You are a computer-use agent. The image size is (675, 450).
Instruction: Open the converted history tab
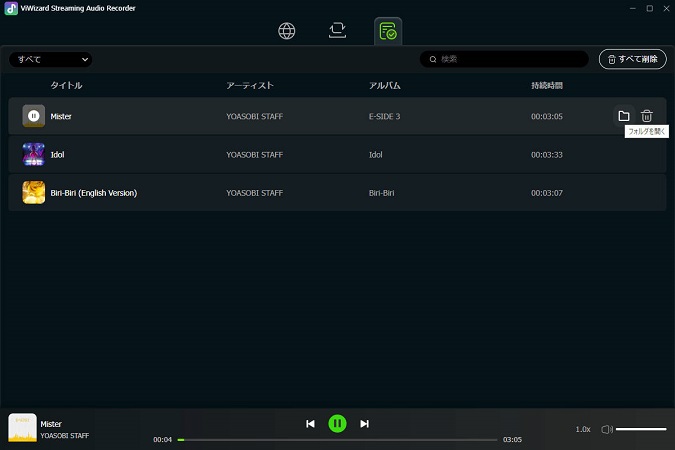pos(388,31)
